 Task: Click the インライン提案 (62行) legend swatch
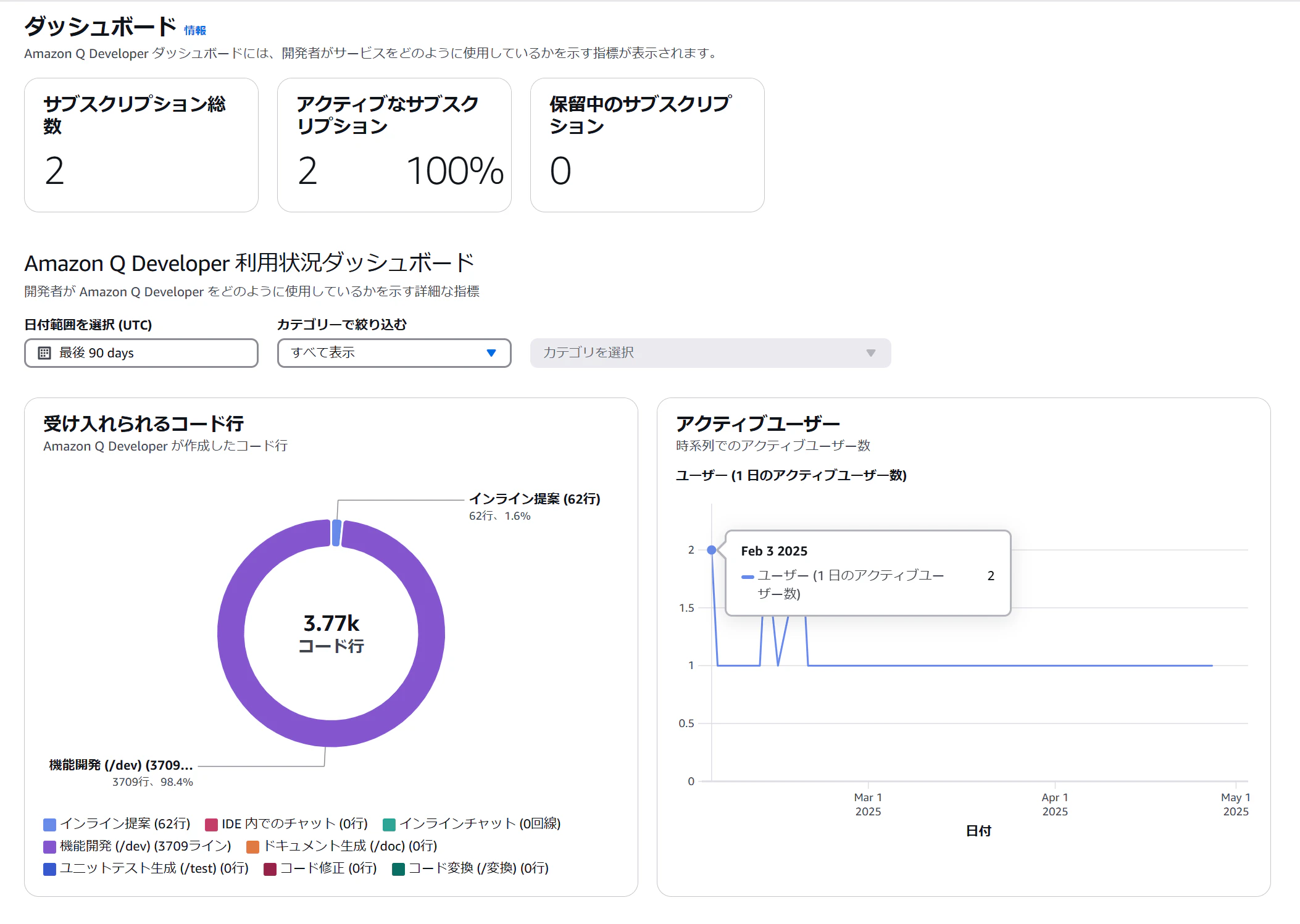point(50,825)
